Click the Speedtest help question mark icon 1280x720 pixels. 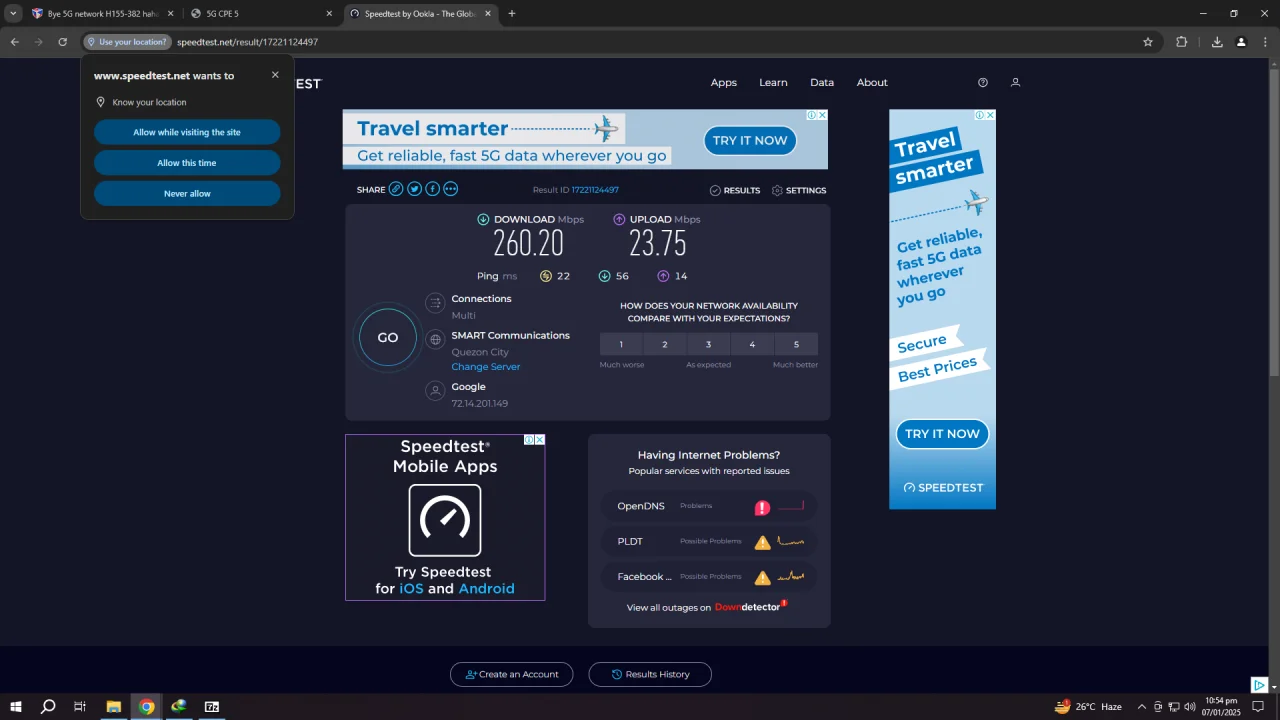click(983, 83)
